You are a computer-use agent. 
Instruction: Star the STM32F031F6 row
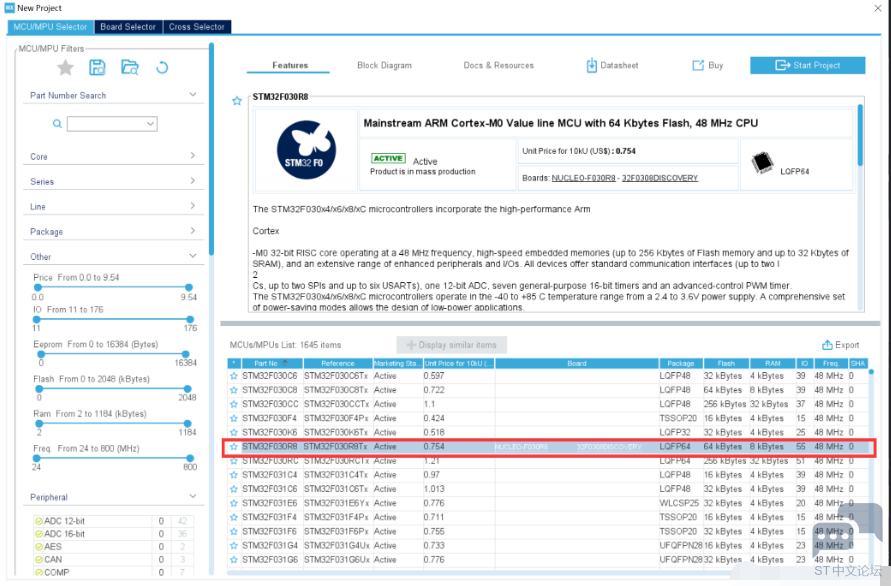pos(234,531)
